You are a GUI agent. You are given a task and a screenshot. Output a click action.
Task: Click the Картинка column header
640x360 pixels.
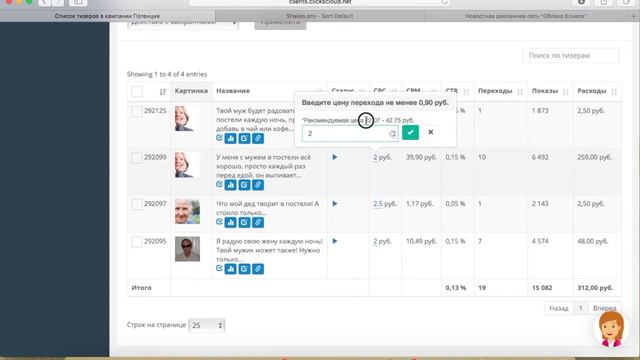click(x=191, y=91)
